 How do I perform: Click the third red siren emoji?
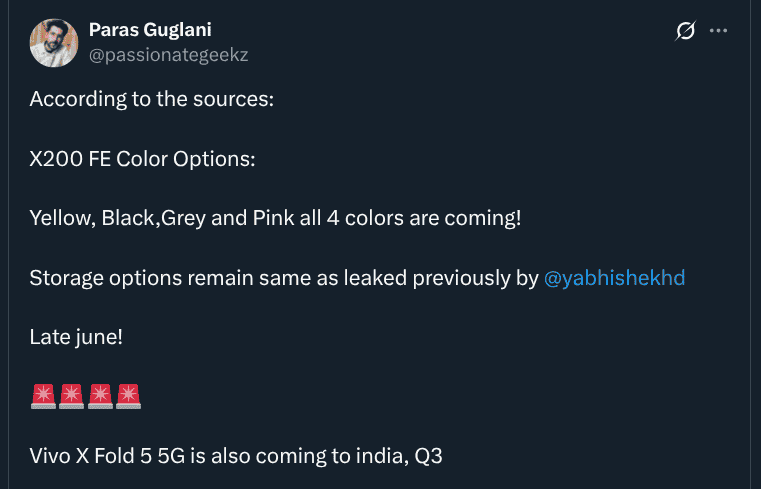click(100, 396)
